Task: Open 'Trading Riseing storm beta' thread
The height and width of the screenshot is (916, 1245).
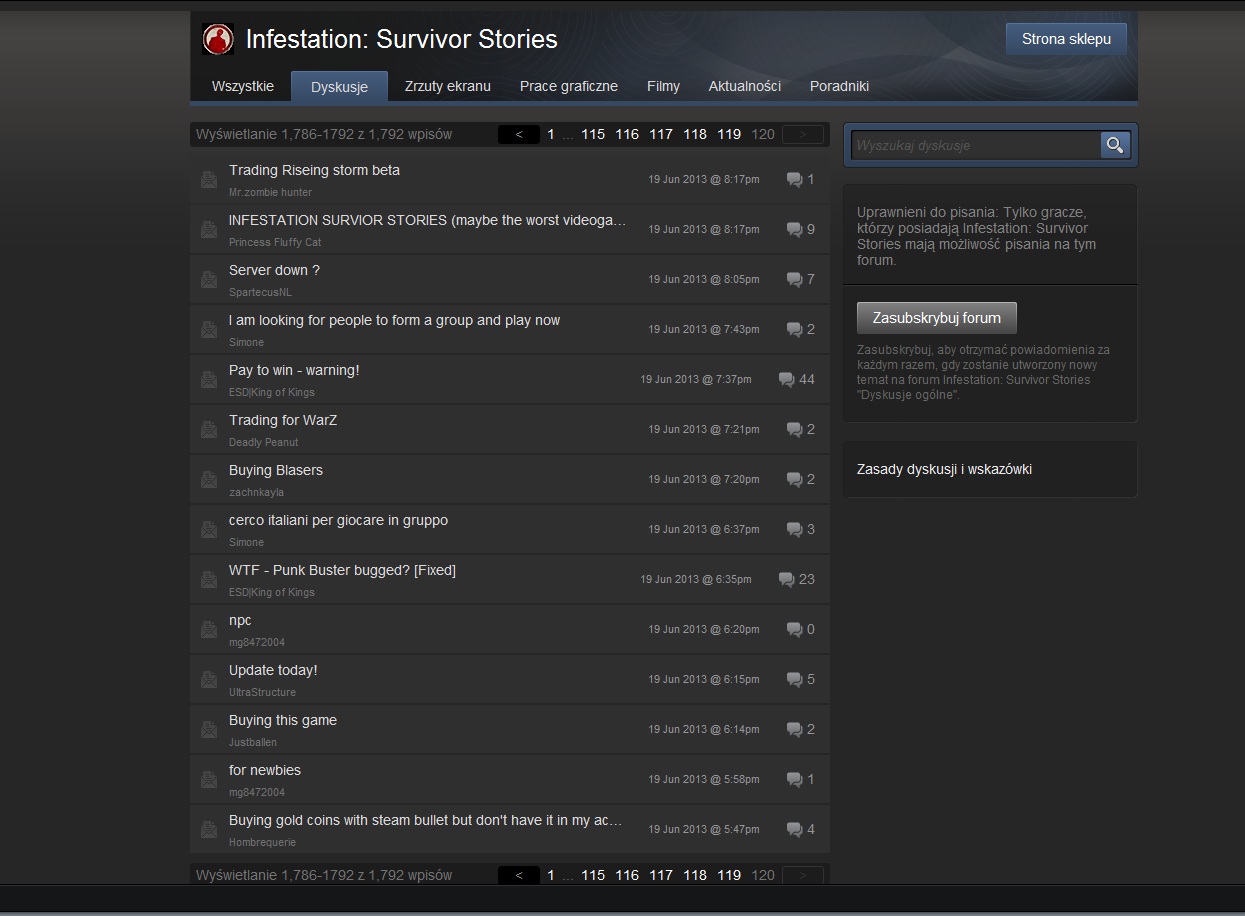Action: tap(314, 170)
